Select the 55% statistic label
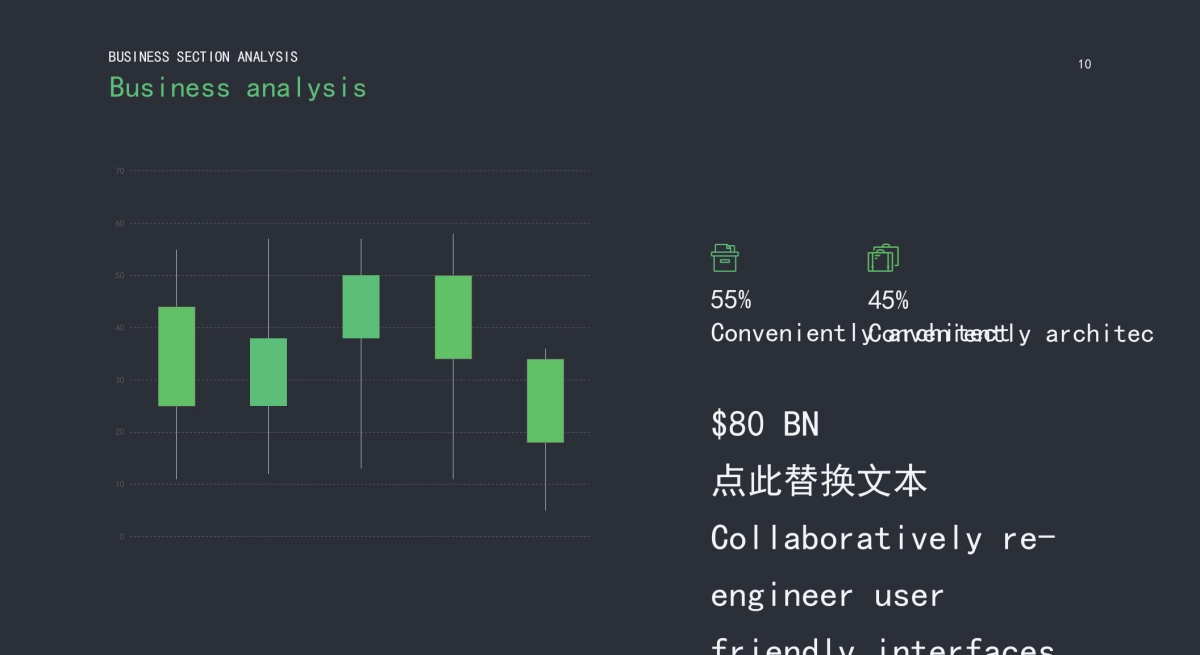1200x655 pixels. click(731, 300)
